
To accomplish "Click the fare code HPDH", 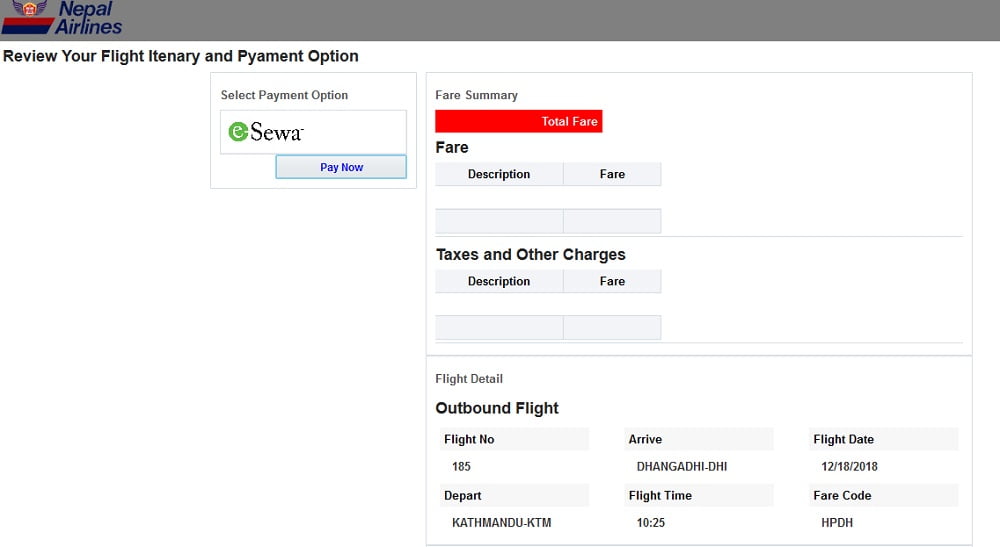I will tap(837, 523).
